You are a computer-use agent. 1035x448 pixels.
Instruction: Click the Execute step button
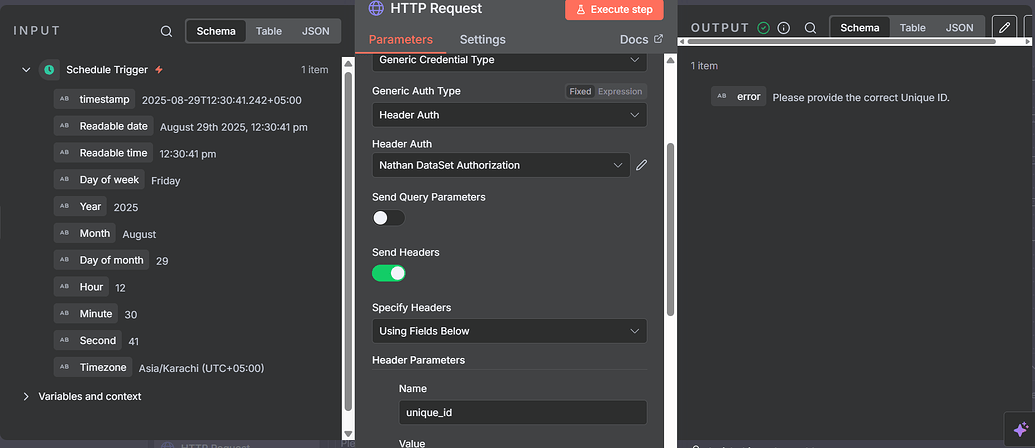(614, 10)
